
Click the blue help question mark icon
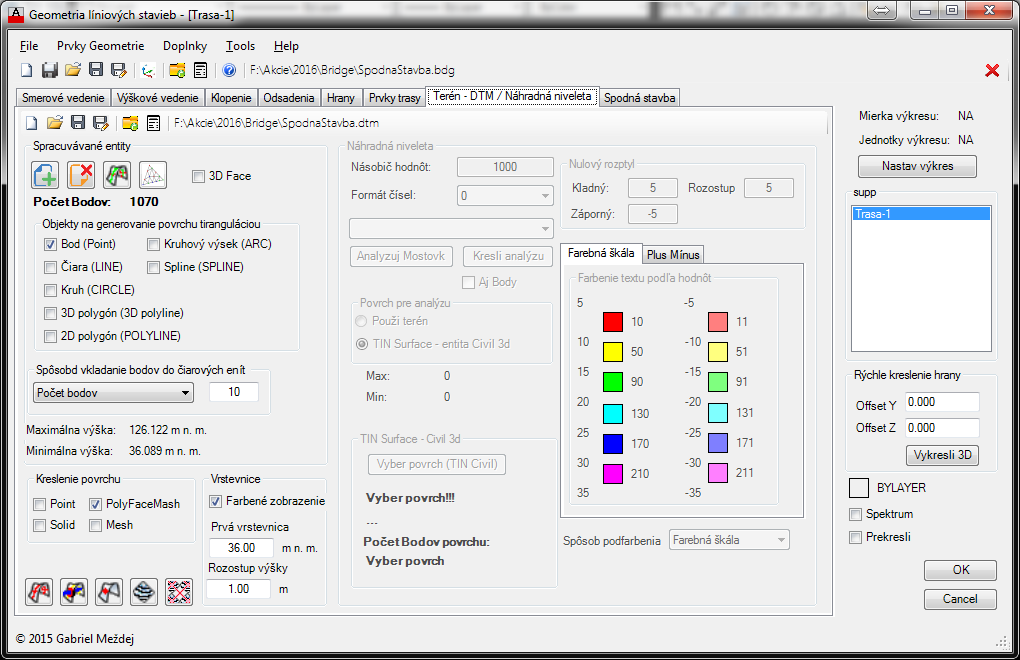[229, 70]
